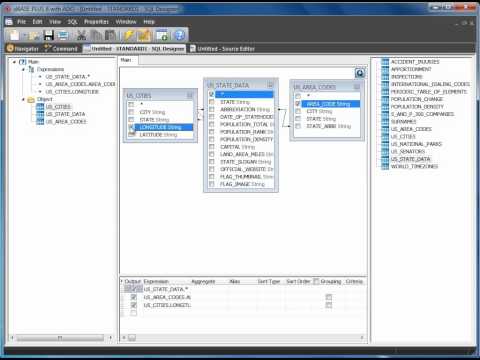Check the LATITUDE field in US_CITIES
This screenshot has height=360, width=480.
[131, 135]
